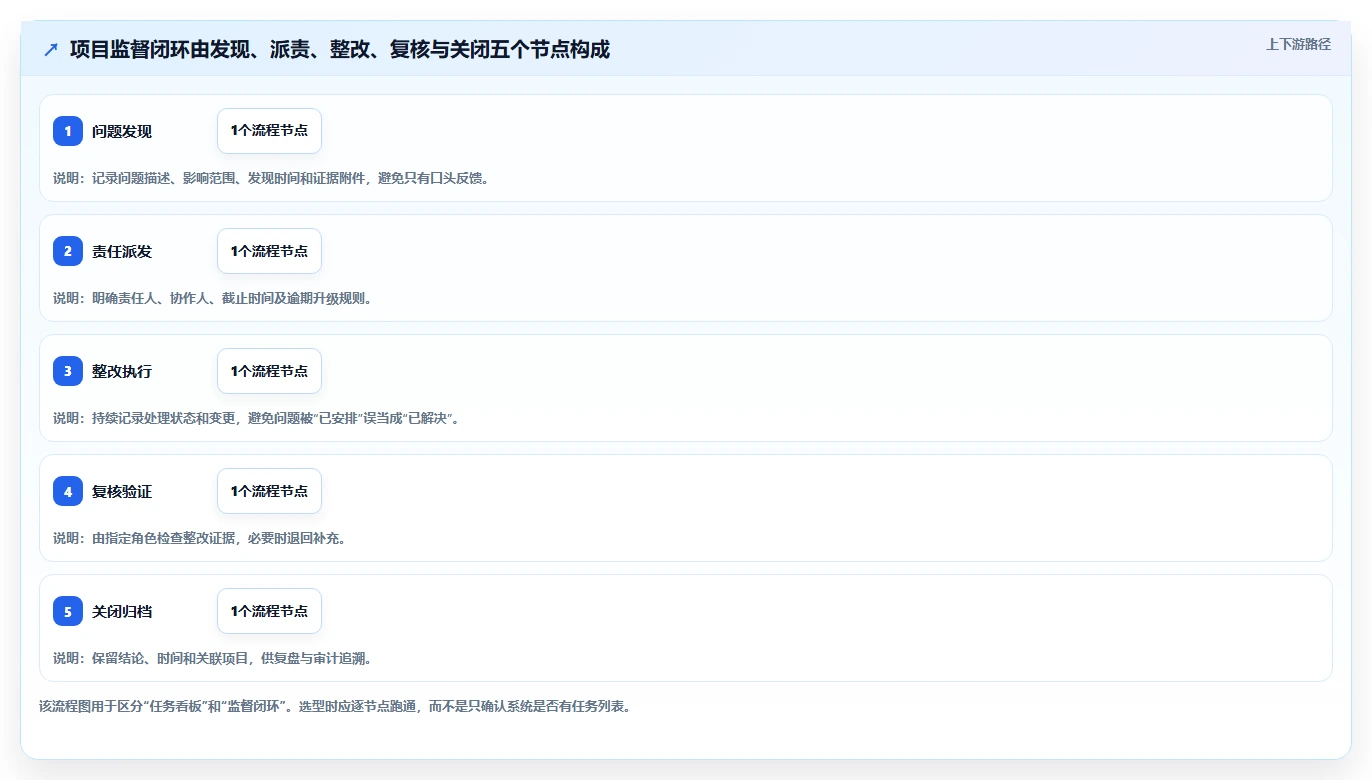Click the heading 项目监督闭环由发现、派责、整改…
The width and height of the screenshot is (1372, 780).
[x=340, y=49]
